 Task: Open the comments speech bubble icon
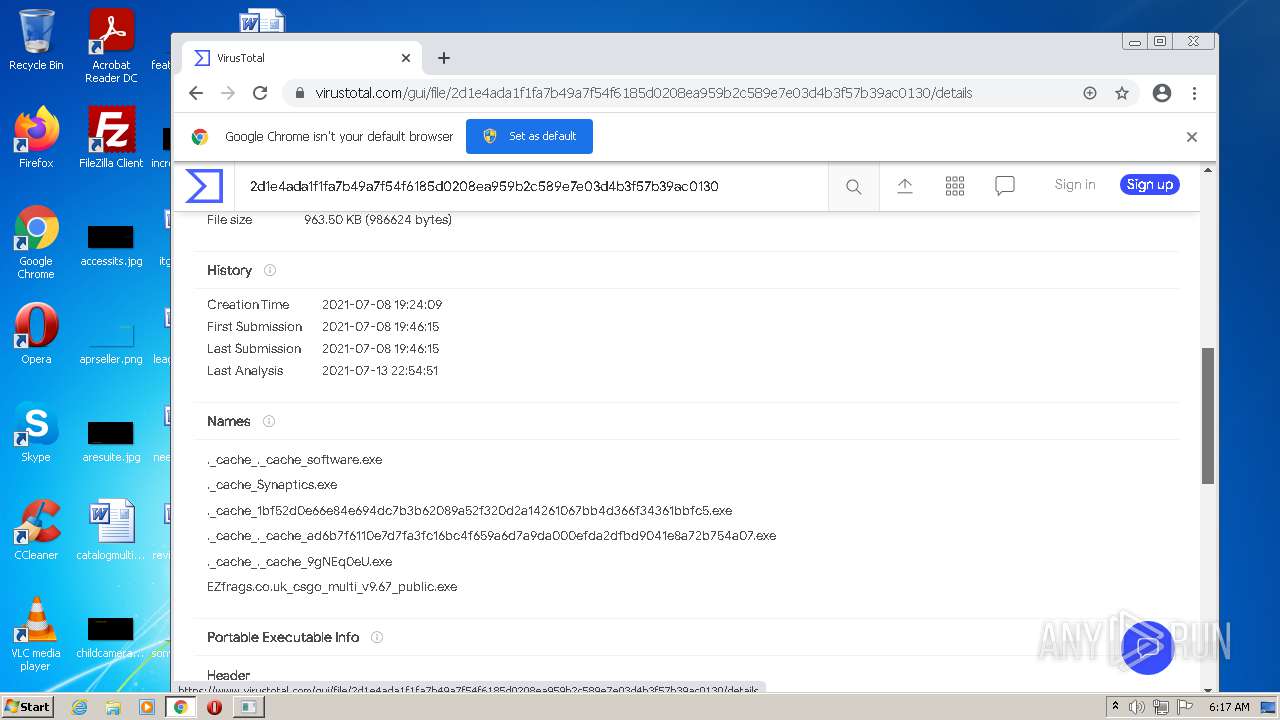pos(1005,186)
